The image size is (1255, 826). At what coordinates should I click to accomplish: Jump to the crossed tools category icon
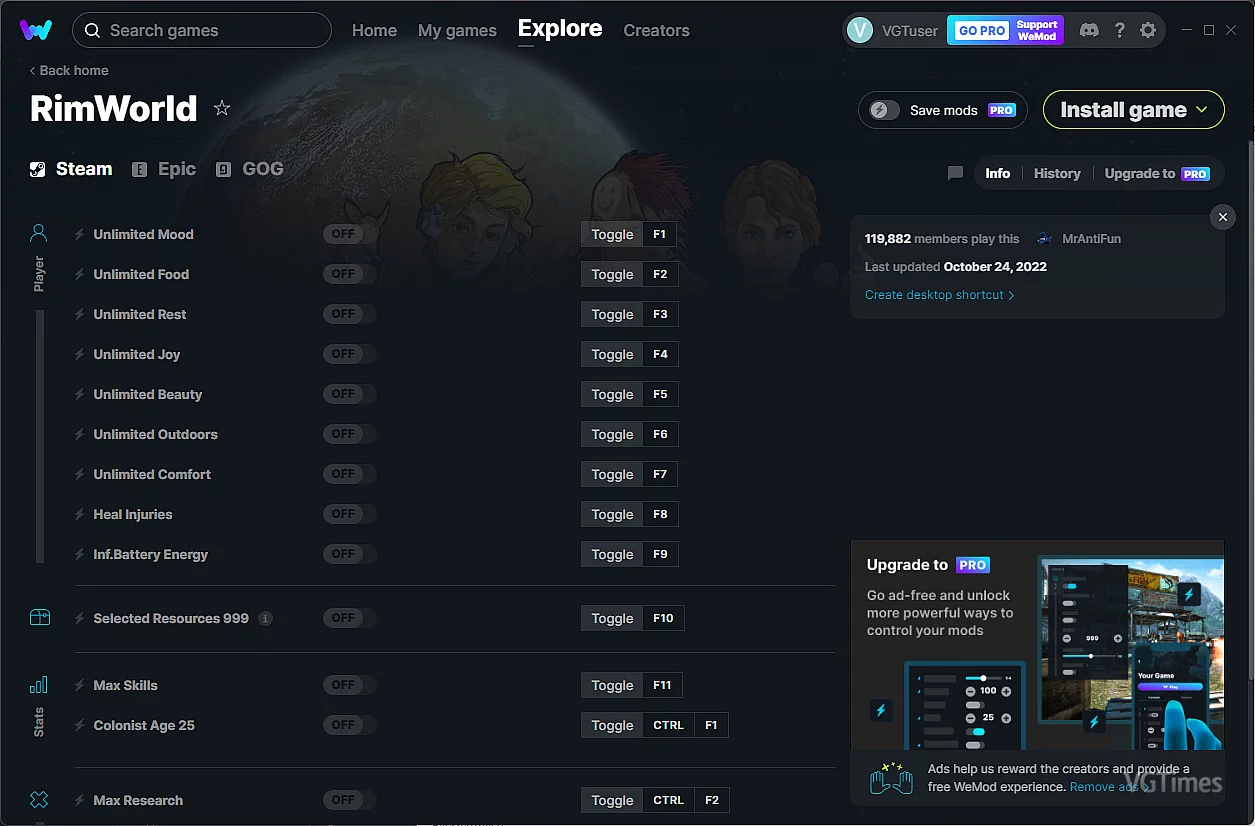tap(39, 800)
